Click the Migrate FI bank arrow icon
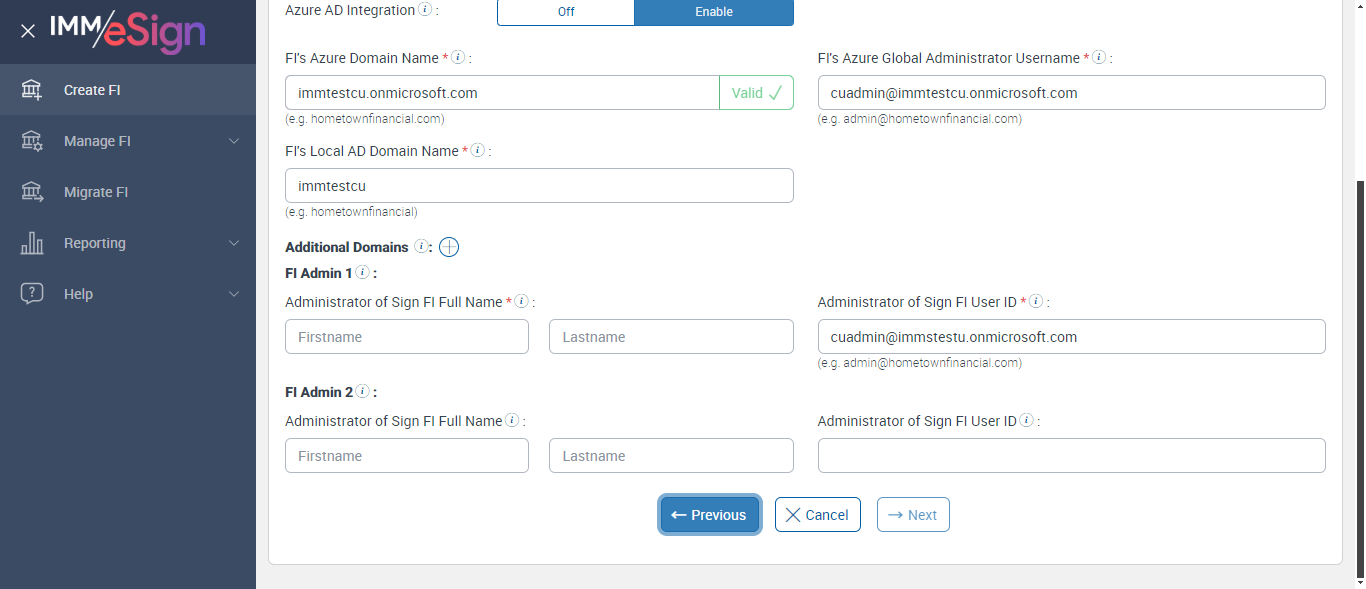This screenshot has height=589, width=1366. (x=32, y=192)
